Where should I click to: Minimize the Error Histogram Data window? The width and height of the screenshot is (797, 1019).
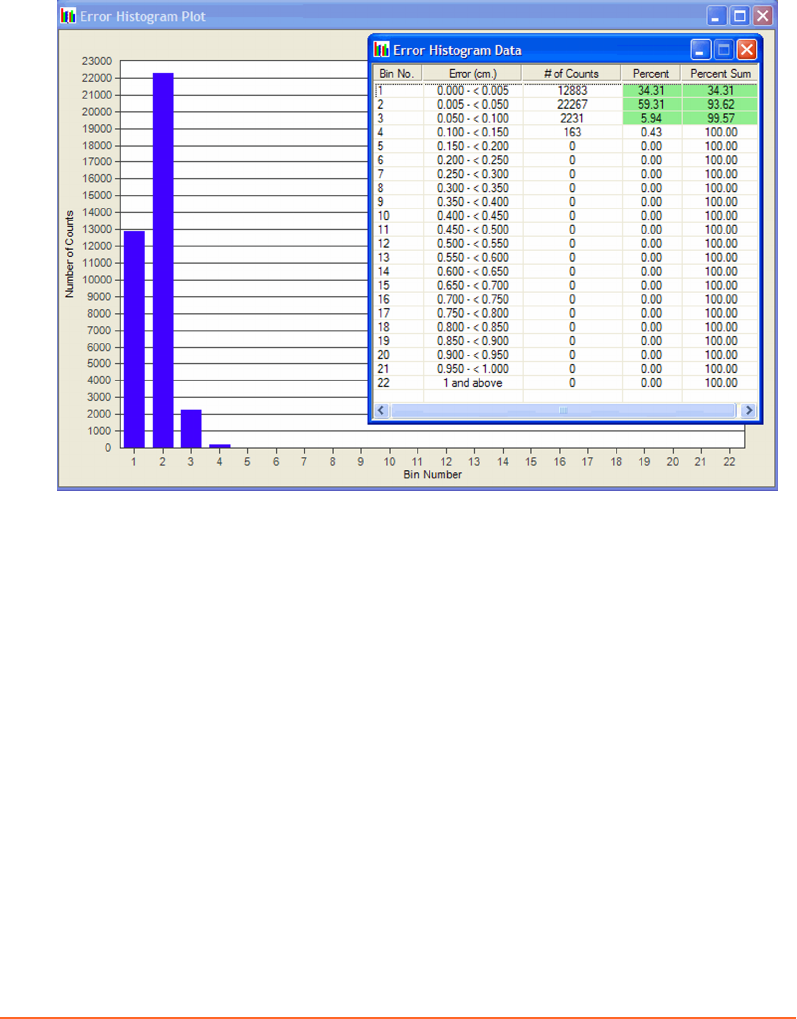(x=700, y=50)
